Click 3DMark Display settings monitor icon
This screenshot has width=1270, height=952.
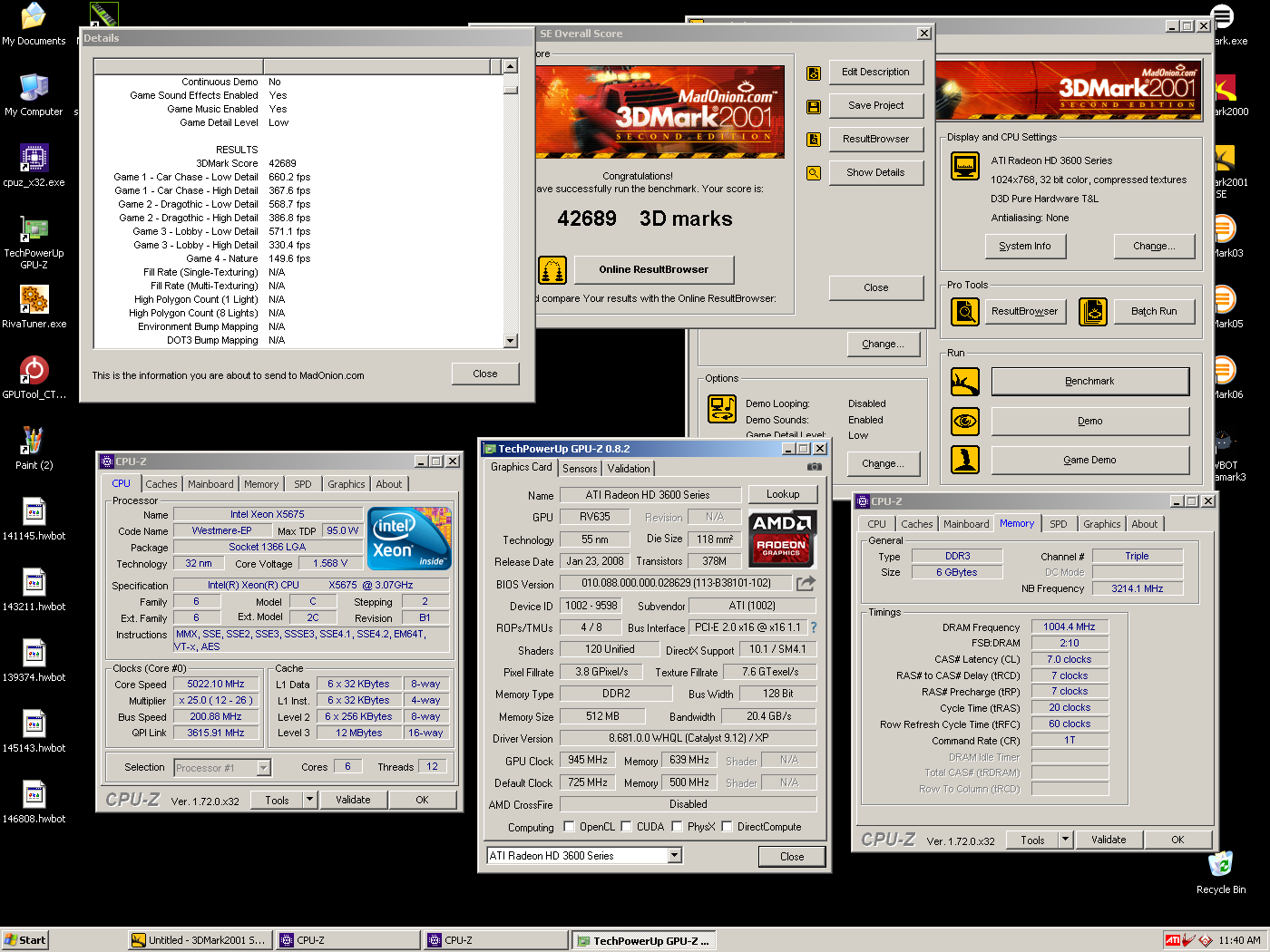point(965,166)
